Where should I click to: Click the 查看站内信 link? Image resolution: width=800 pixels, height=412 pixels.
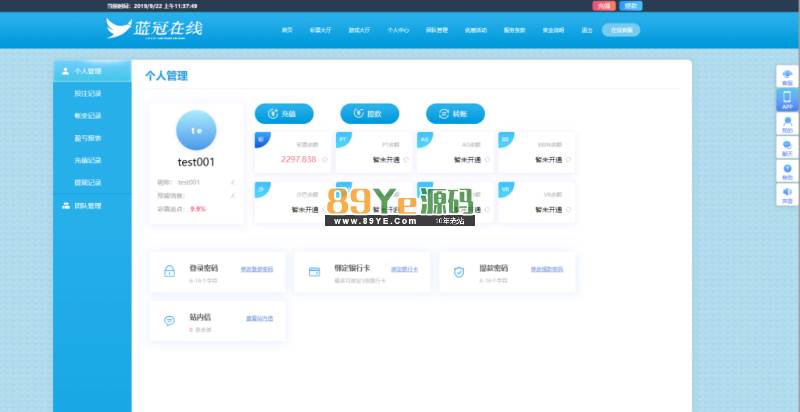click(259, 319)
